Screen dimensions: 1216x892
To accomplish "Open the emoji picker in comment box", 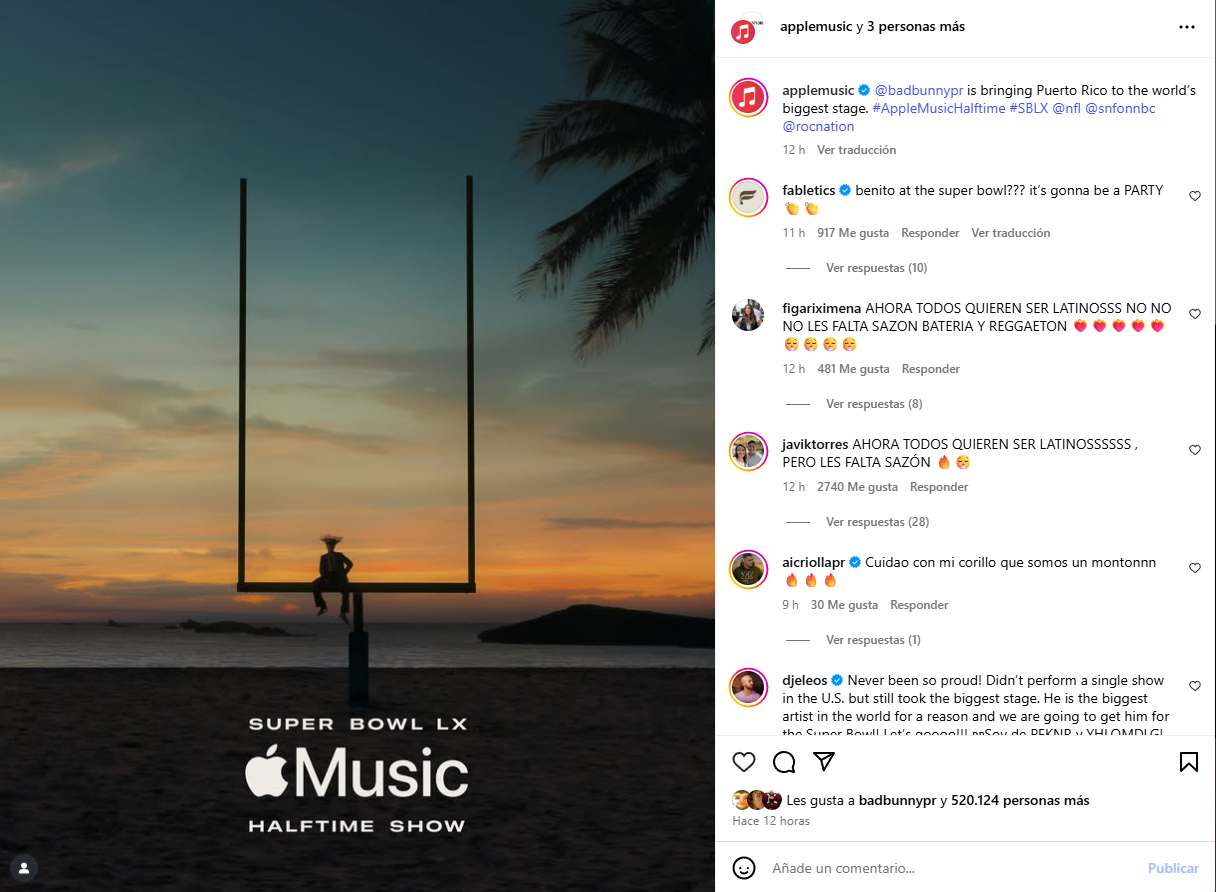I will (x=743, y=867).
